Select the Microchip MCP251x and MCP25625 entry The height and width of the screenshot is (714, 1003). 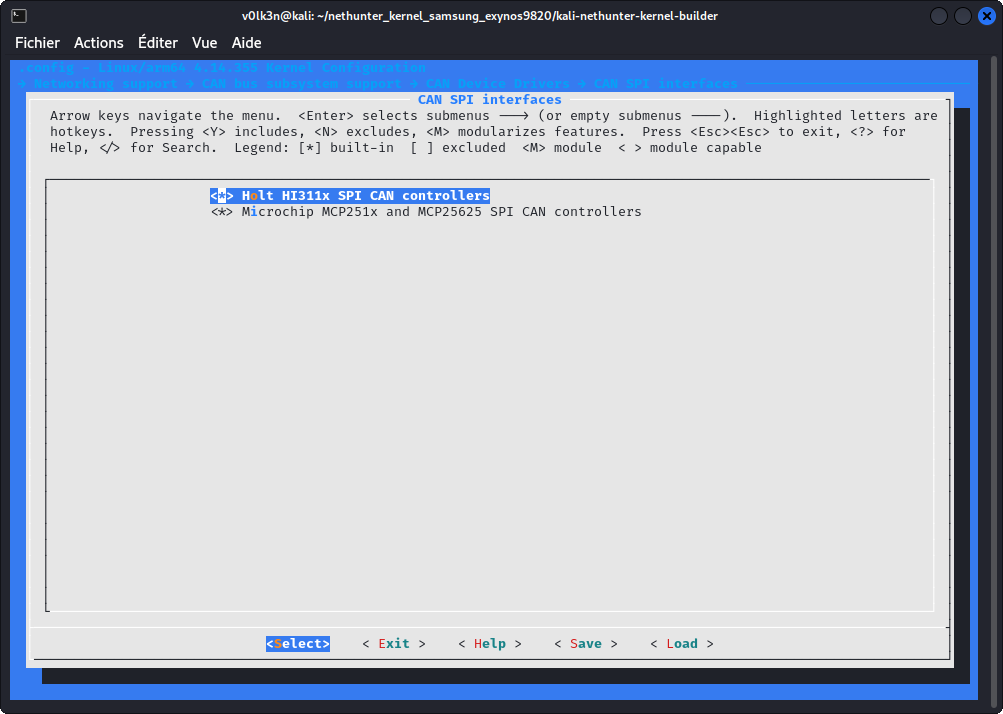441,212
